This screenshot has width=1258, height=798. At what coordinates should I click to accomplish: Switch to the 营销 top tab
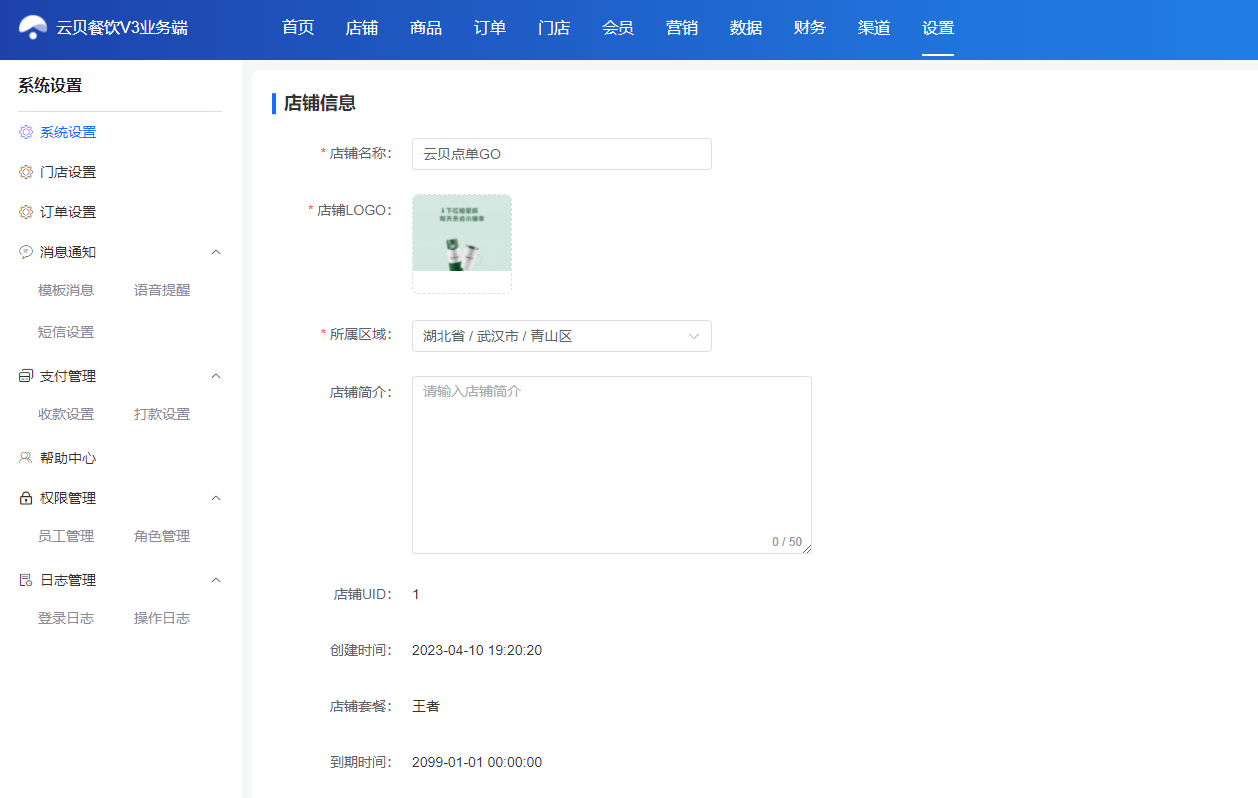tap(682, 28)
